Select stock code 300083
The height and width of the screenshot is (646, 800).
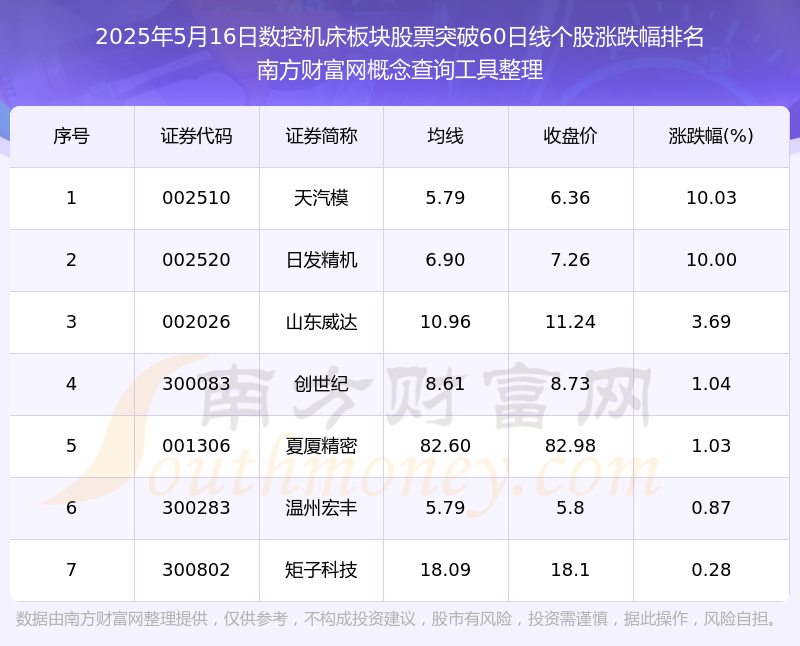[196, 384]
